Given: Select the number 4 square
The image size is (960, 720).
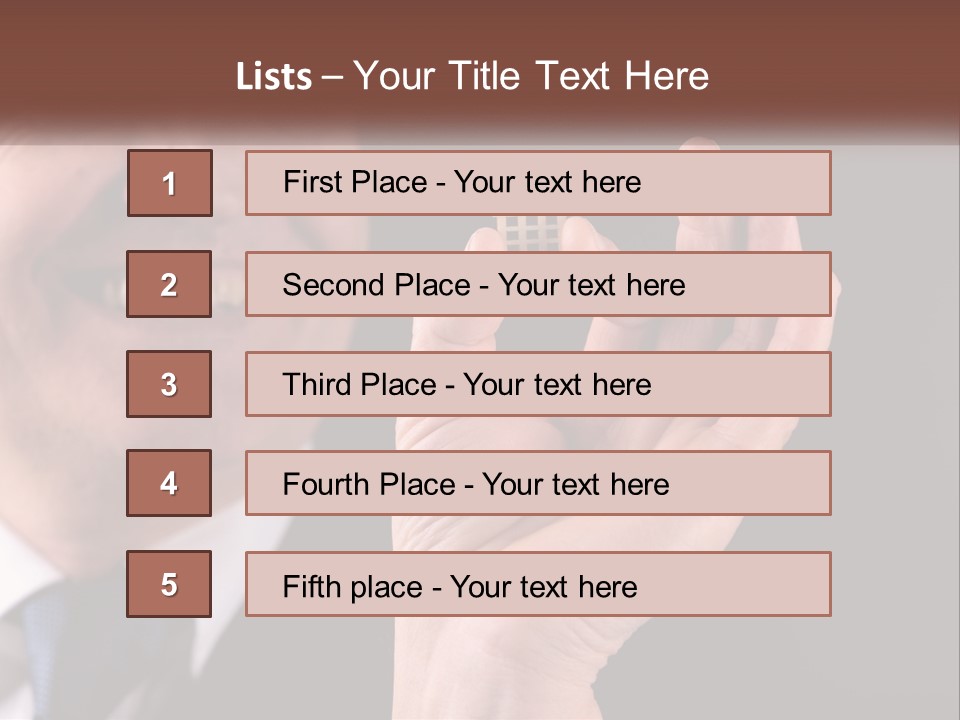Looking at the screenshot, I should [x=169, y=483].
